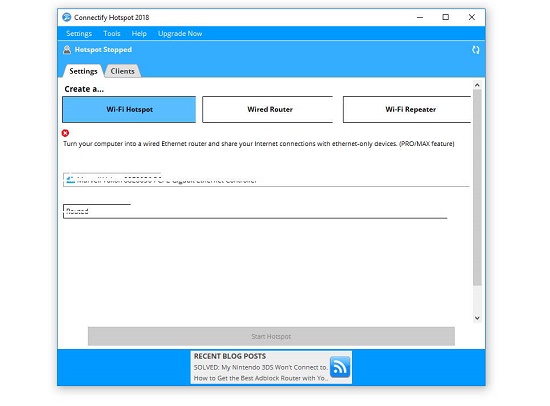Click the hotspot status person icon
The width and height of the screenshot is (550, 406).
67,50
